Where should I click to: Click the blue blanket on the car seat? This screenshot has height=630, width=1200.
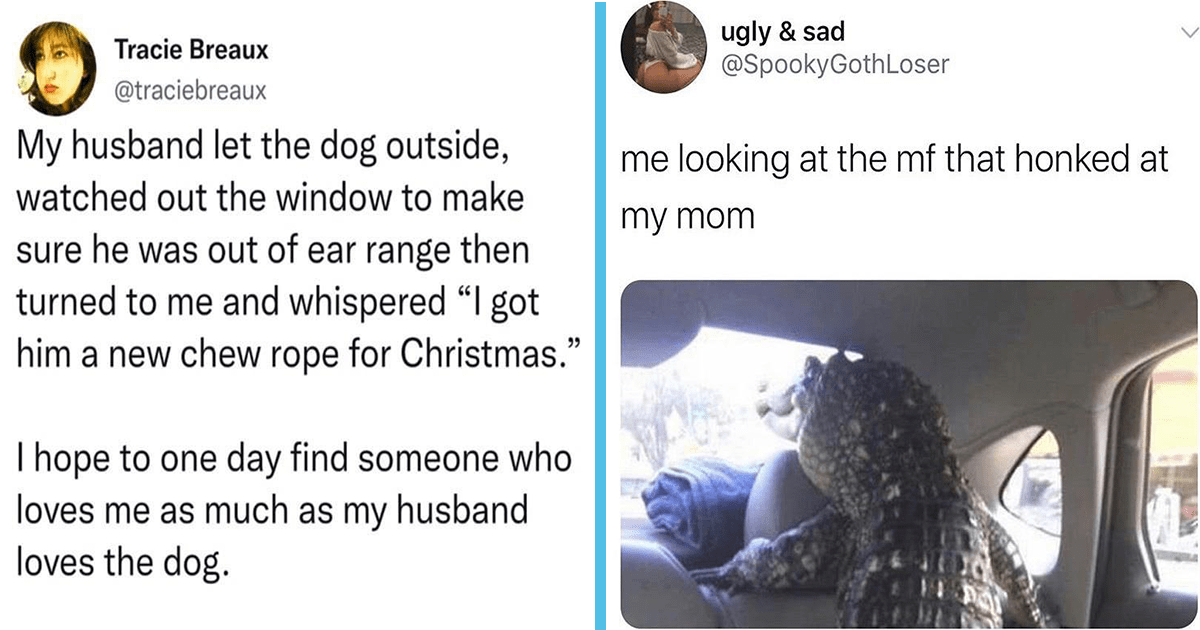695,510
